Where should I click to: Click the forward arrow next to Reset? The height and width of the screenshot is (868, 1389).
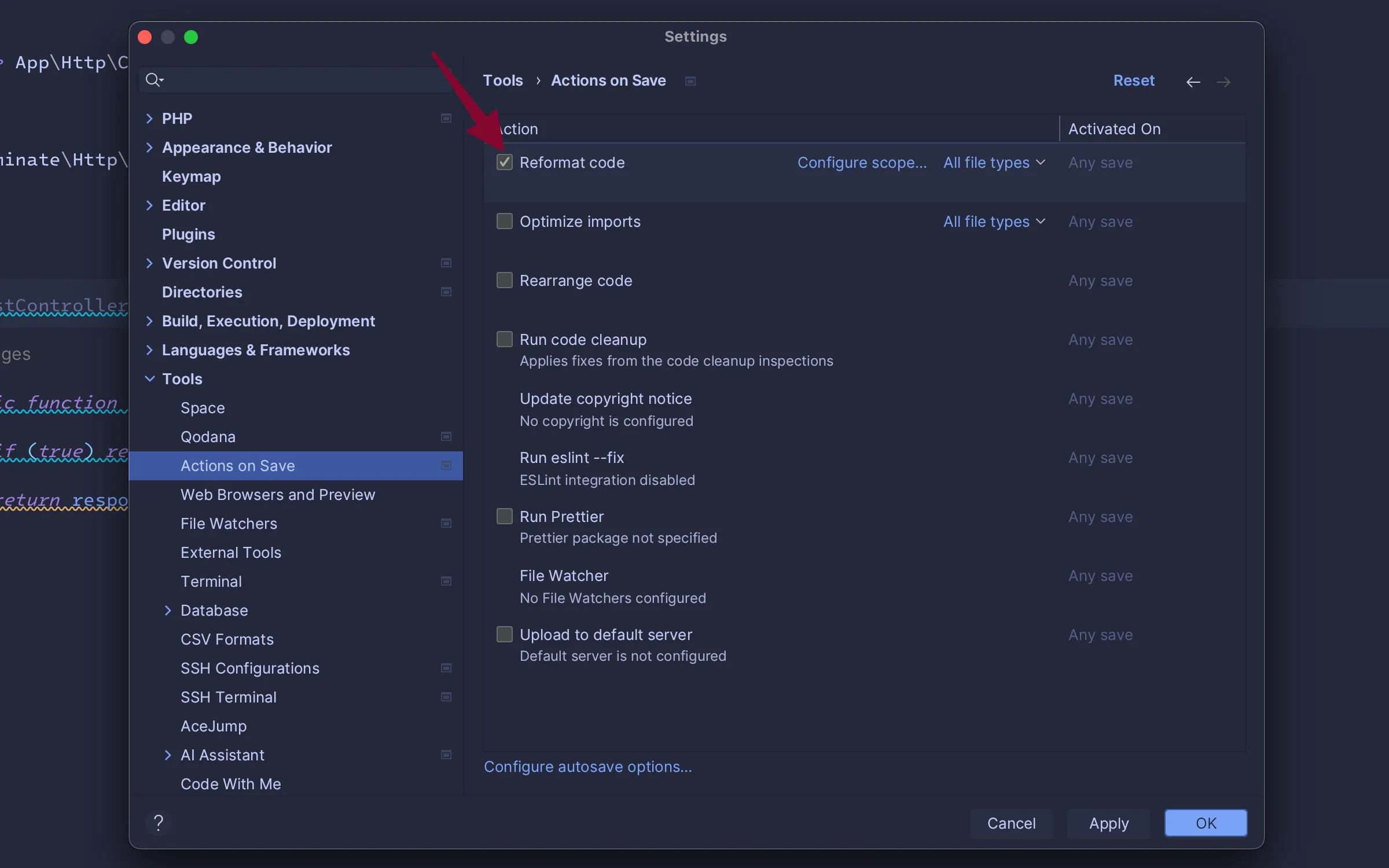[x=1223, y=82]
